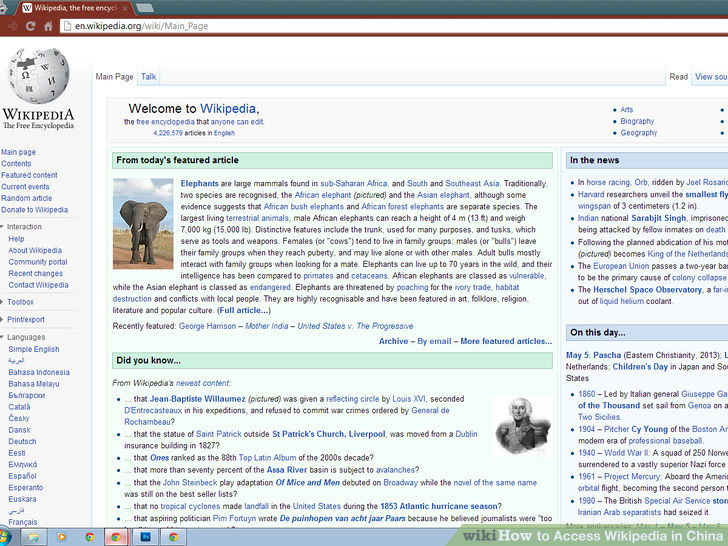This screenshot has width=728, height=546.
Task: Open the View source tab
Action: [x=711, y=77]
